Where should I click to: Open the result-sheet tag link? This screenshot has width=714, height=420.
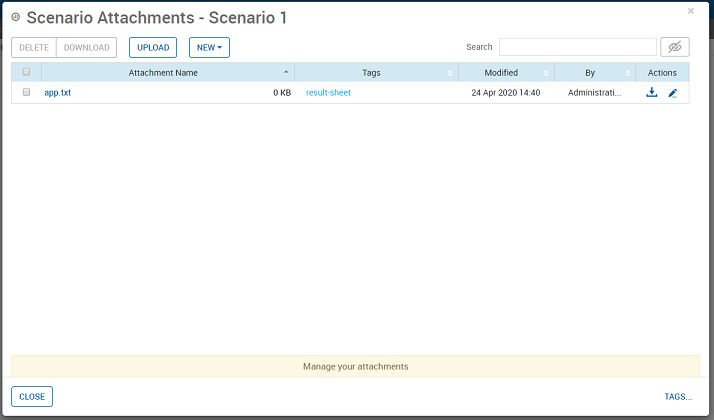(328, 93)
